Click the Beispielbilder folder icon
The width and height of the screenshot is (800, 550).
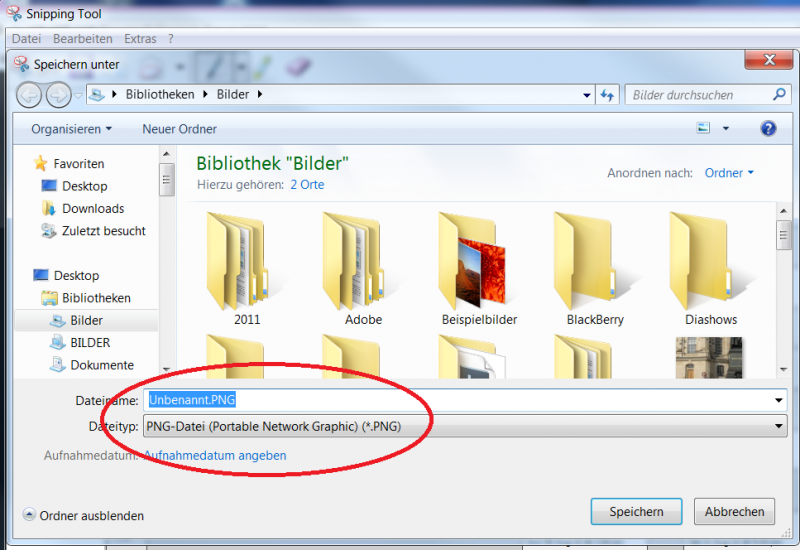pyautogui.click(x=472, y=261)
